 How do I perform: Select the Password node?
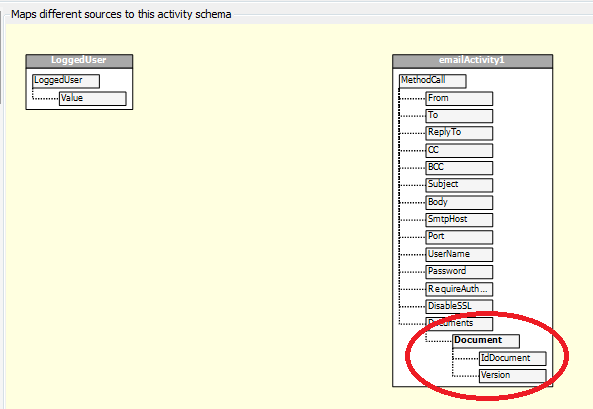point(459,272)
